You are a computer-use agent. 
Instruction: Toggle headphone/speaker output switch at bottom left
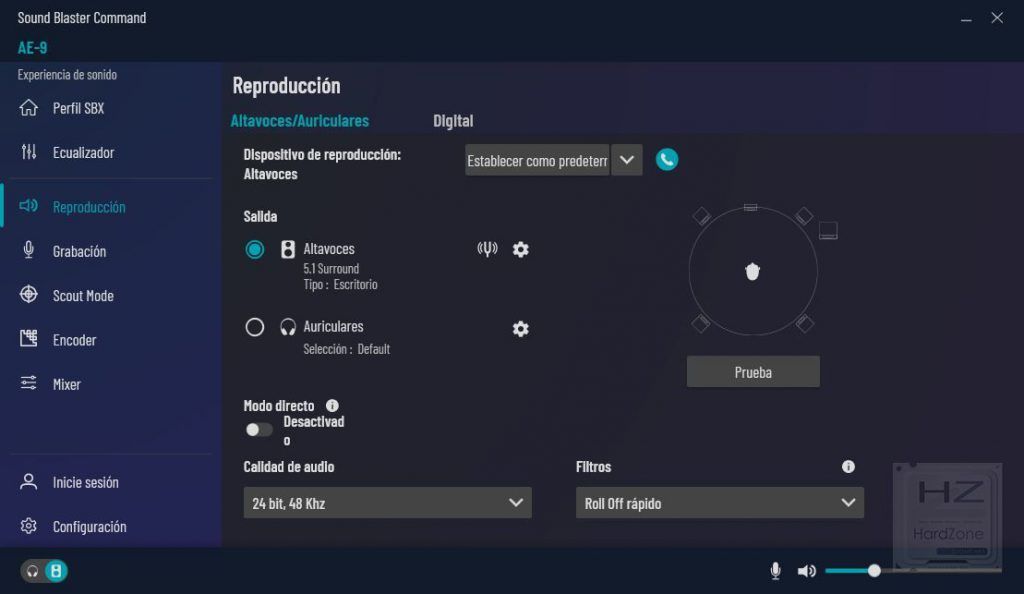(44, 571)
